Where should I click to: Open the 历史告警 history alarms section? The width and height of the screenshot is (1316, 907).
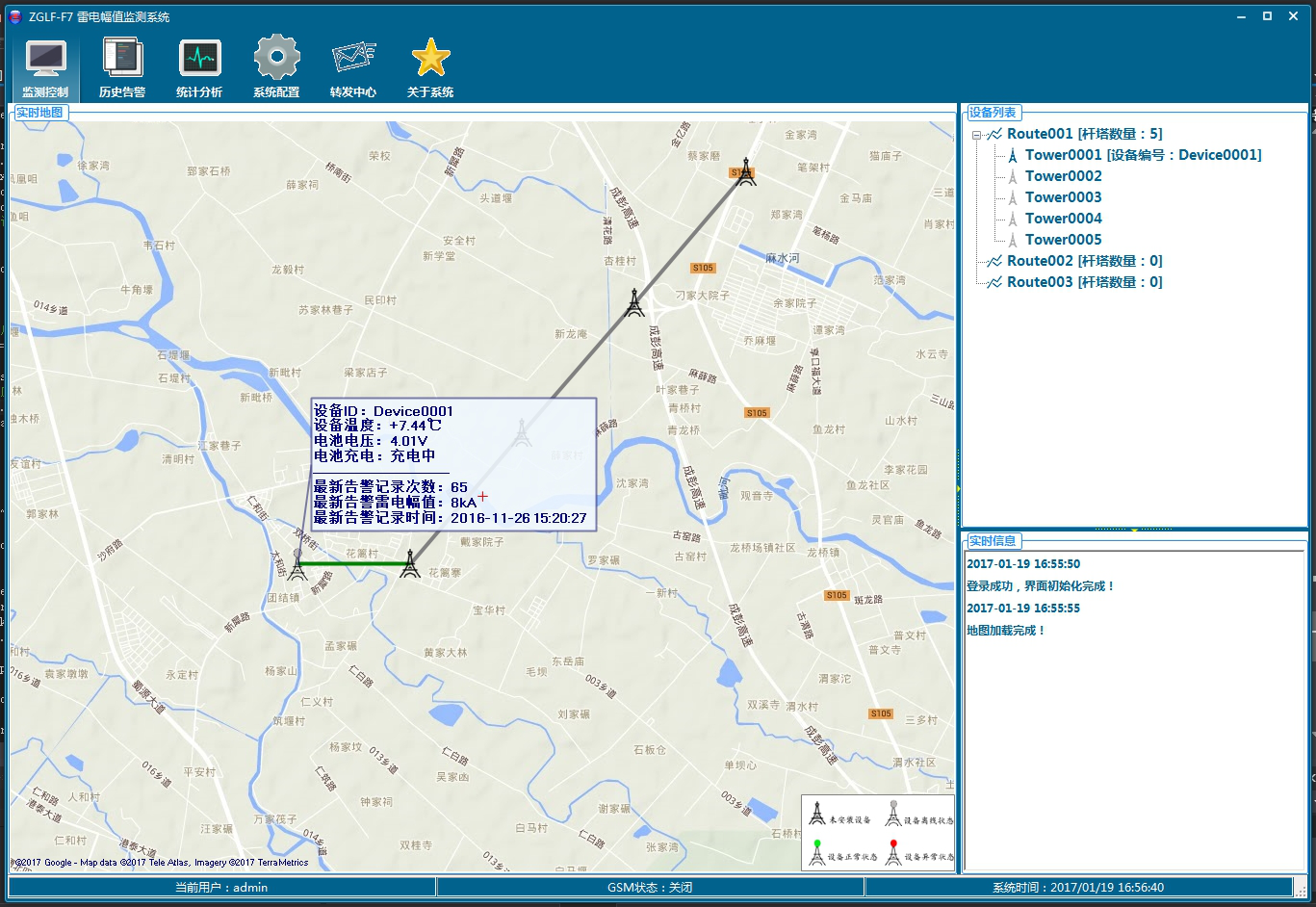122,68
